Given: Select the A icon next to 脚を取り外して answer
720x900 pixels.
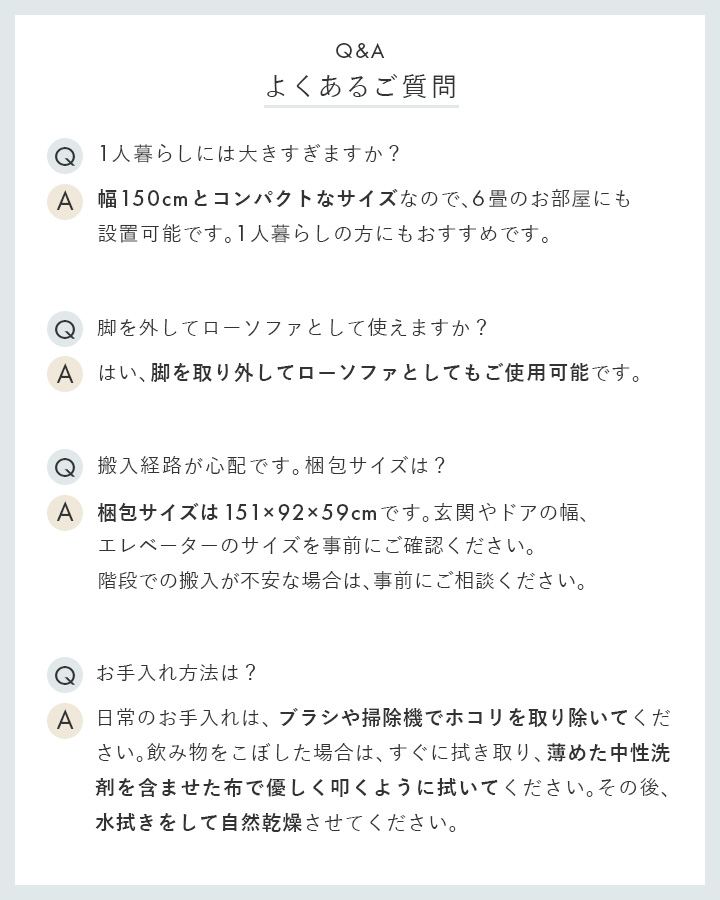Looking at the screenshot, I should click(65, 374).
